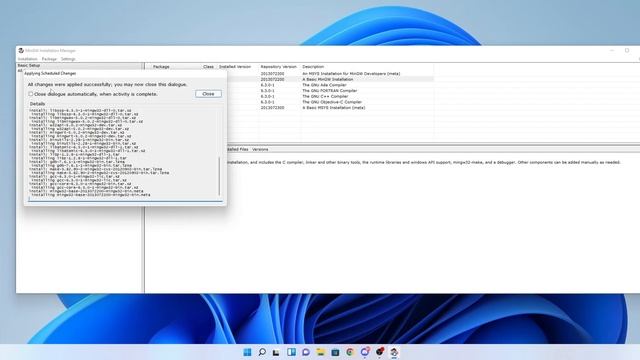Open Task View from taskbar
640x360 pixels.
(x=276, y=352)
